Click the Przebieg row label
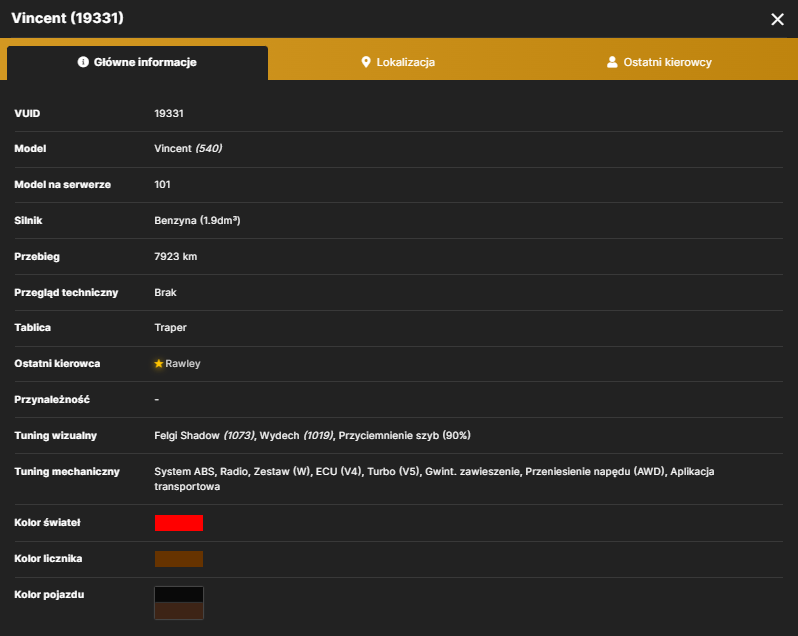 [x=37, y=257]
